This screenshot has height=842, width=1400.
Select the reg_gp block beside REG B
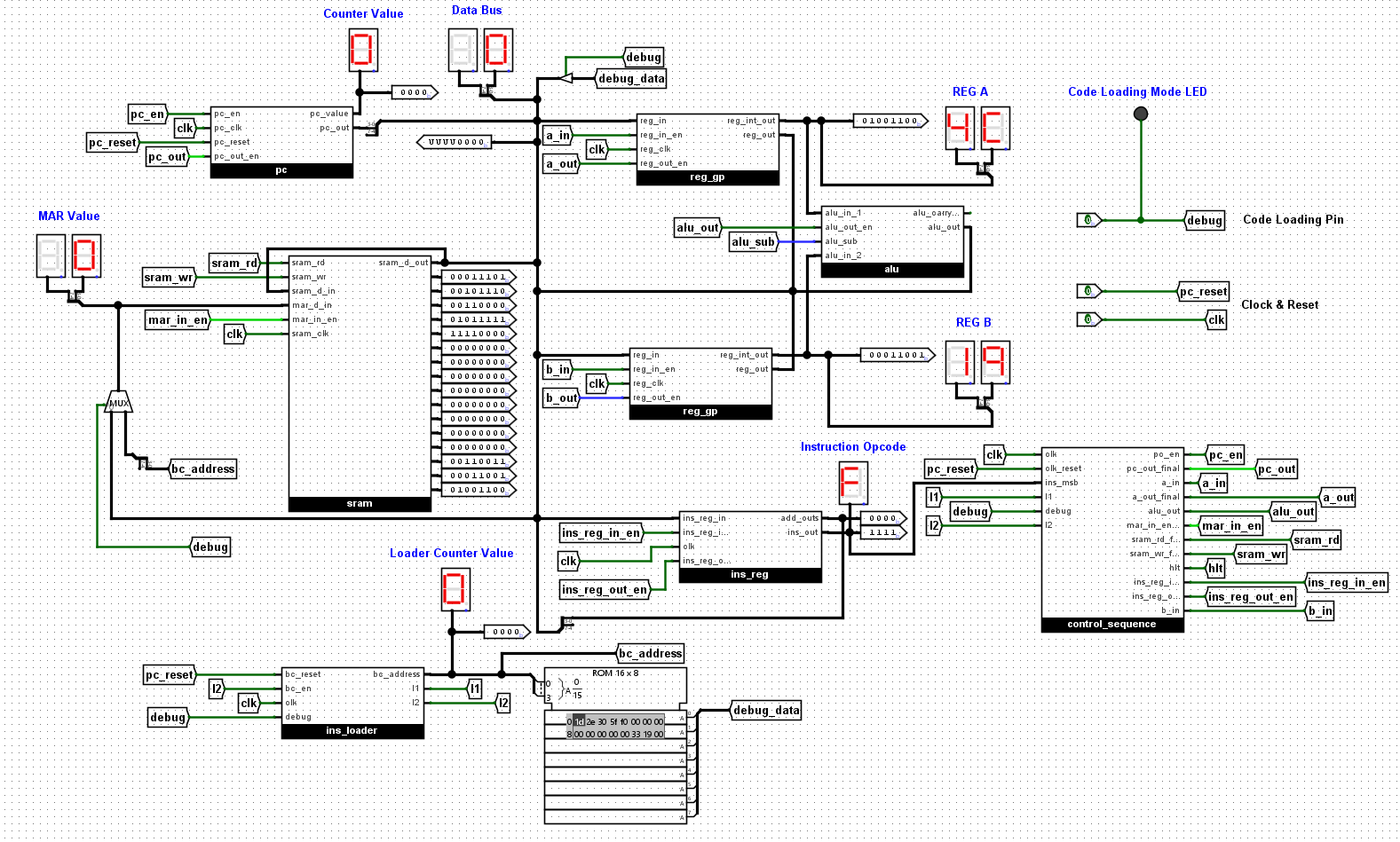click(700, 383)
